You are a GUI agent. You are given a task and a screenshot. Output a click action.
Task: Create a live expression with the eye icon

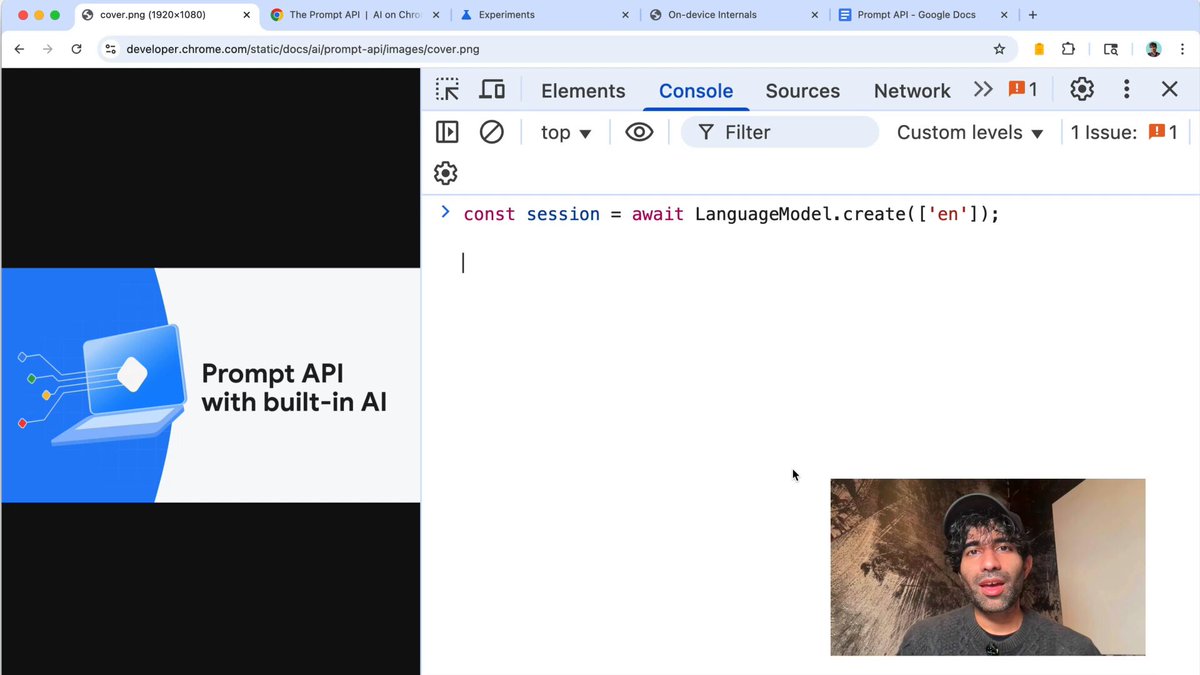point(639,132)
